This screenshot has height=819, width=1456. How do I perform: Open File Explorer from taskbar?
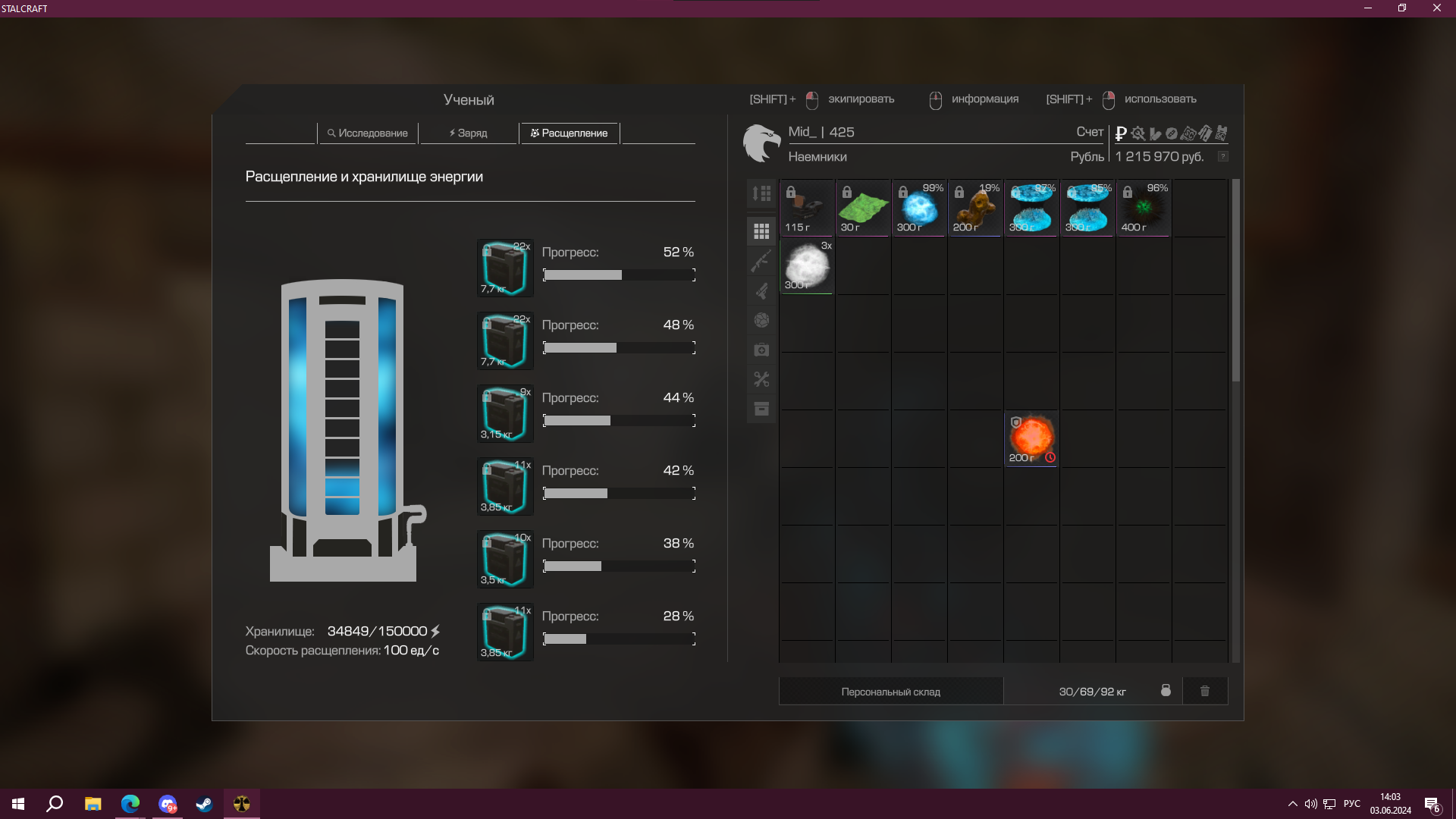(x=93, y=804)
